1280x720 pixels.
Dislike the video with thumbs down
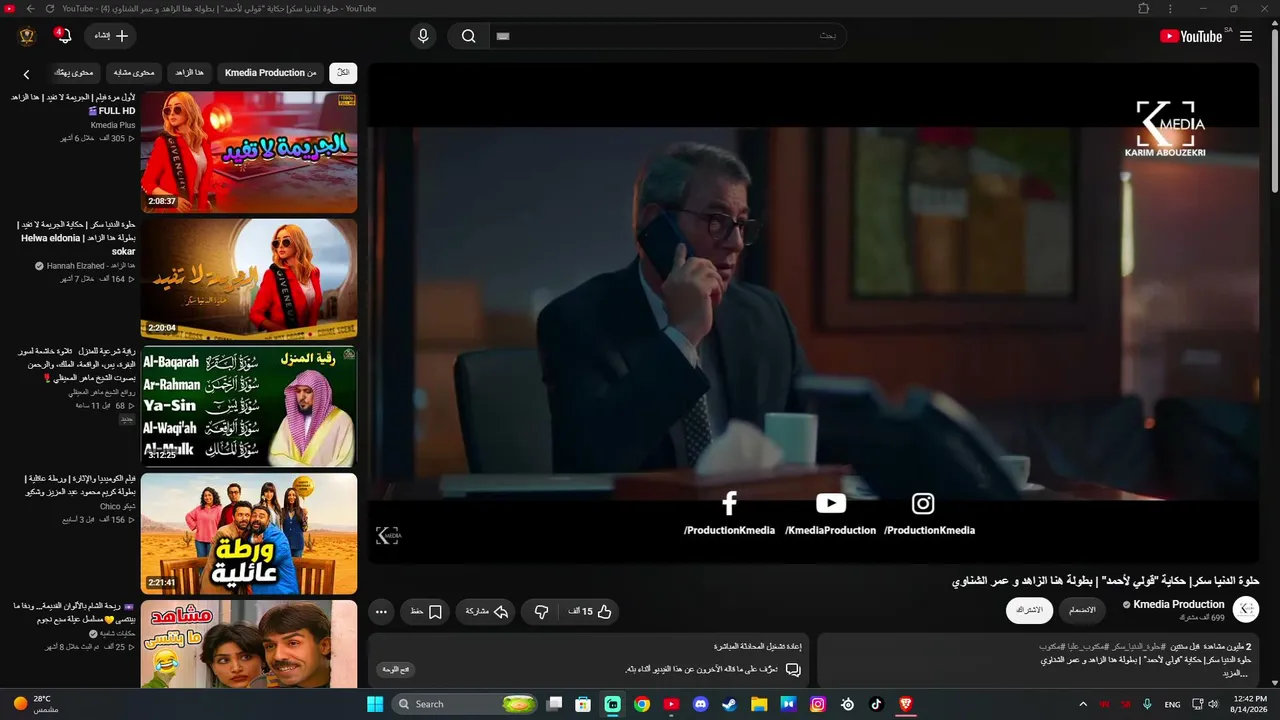[541, 612]
